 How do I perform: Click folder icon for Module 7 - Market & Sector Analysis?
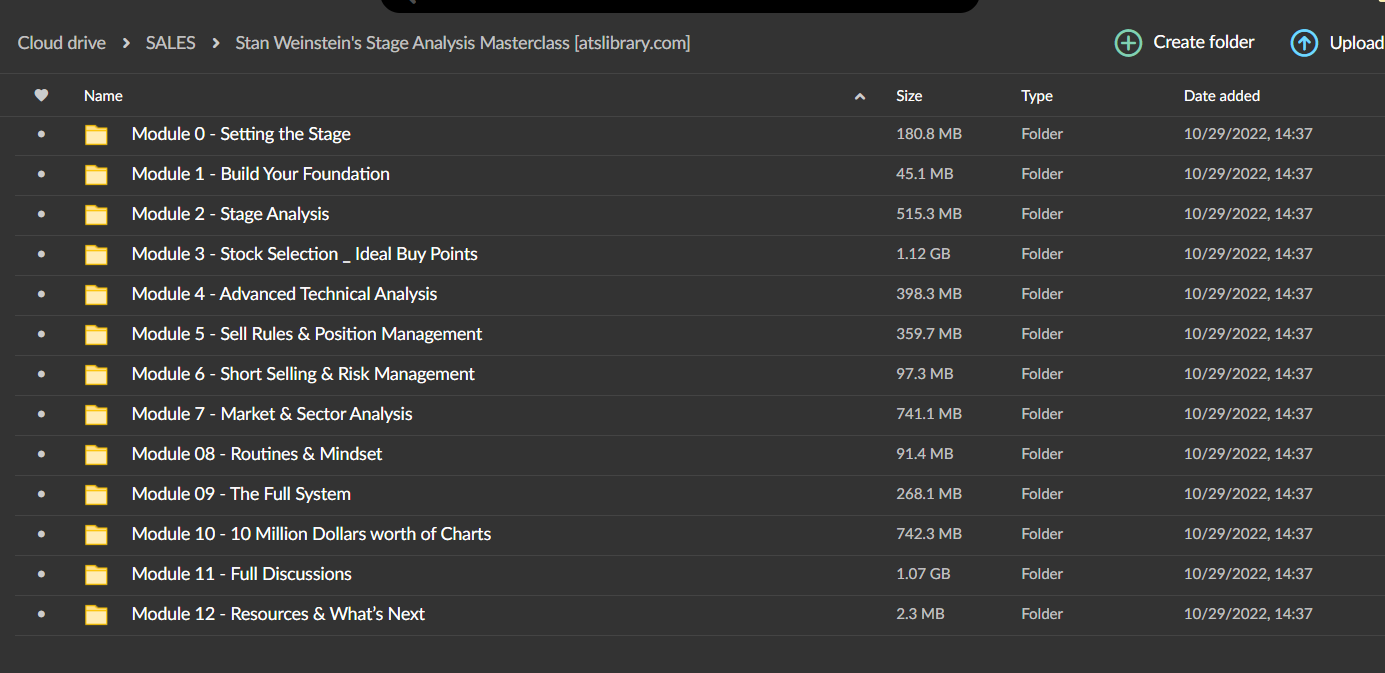pos(96,415)
